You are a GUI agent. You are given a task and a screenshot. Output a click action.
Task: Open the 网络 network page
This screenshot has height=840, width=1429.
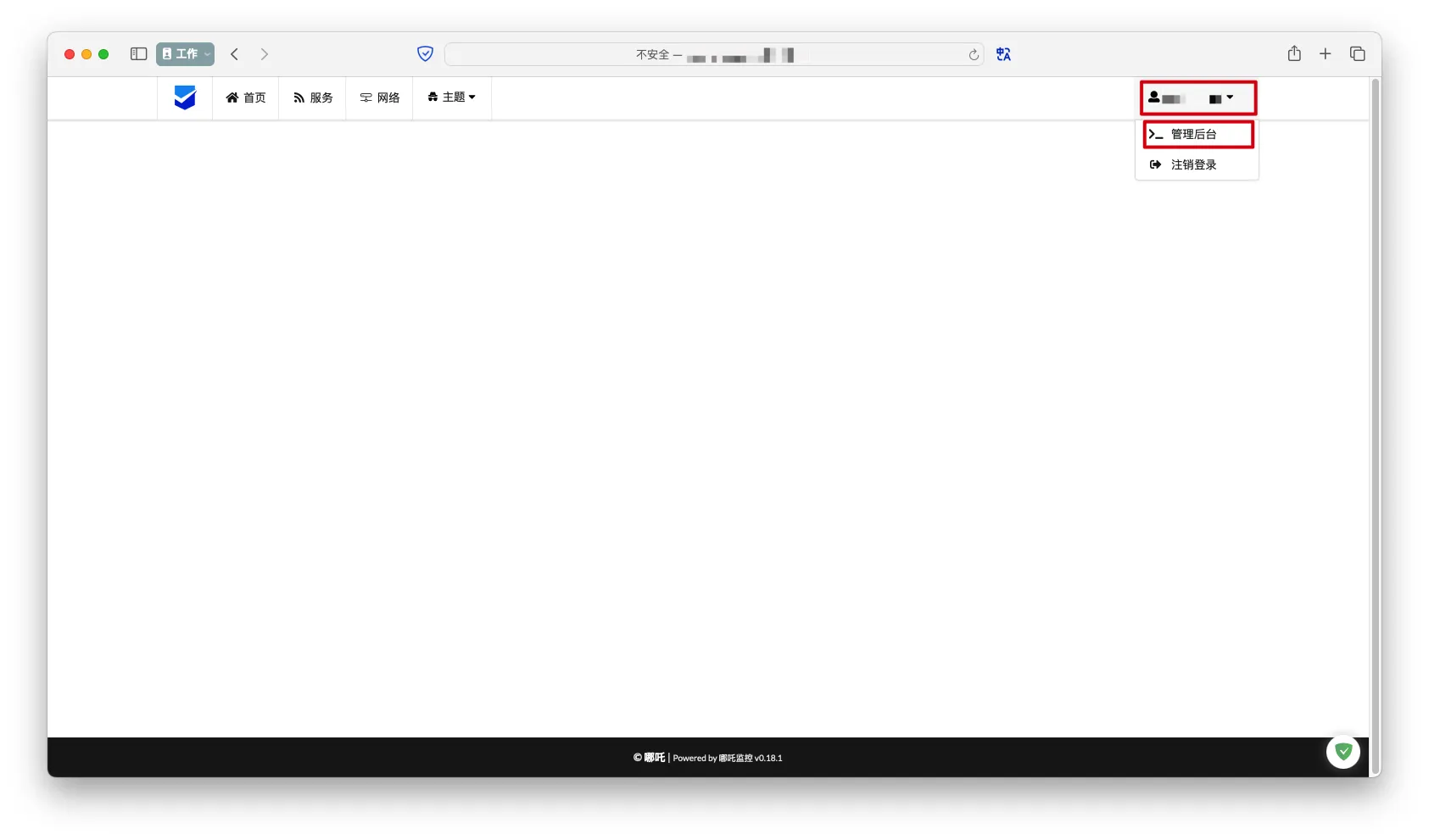(x=380, y=97)
